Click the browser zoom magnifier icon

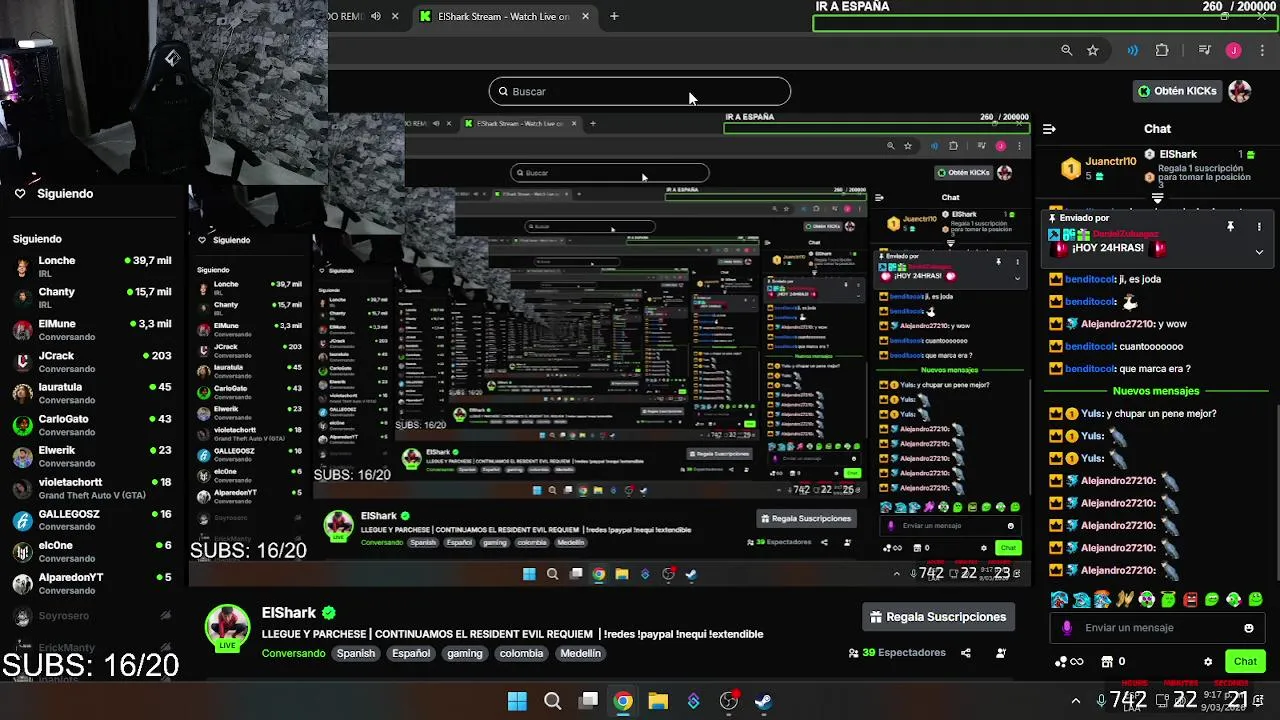[1067, 50]
